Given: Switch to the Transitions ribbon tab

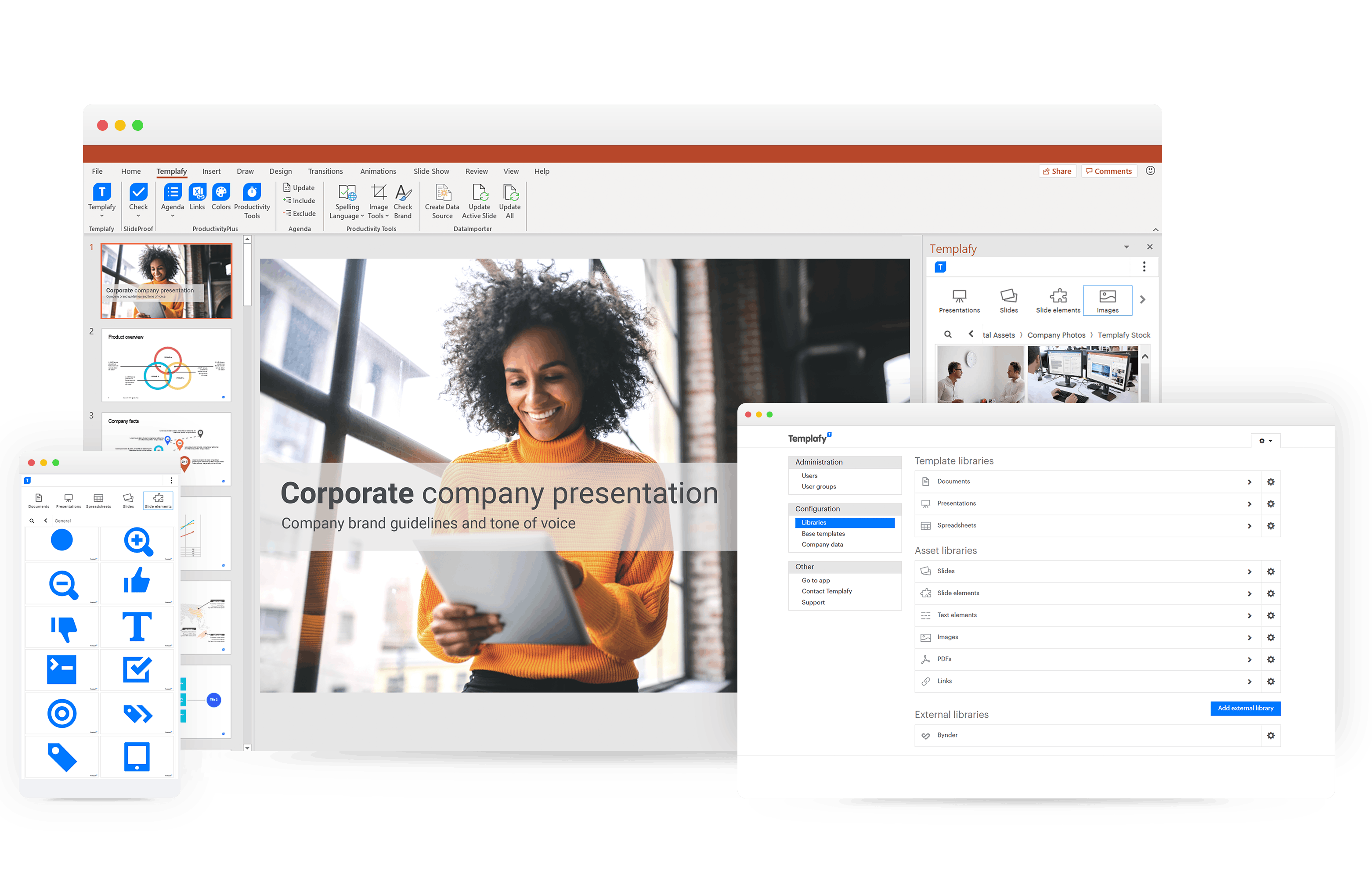Looking at the screenshot, I should [325, 171].
